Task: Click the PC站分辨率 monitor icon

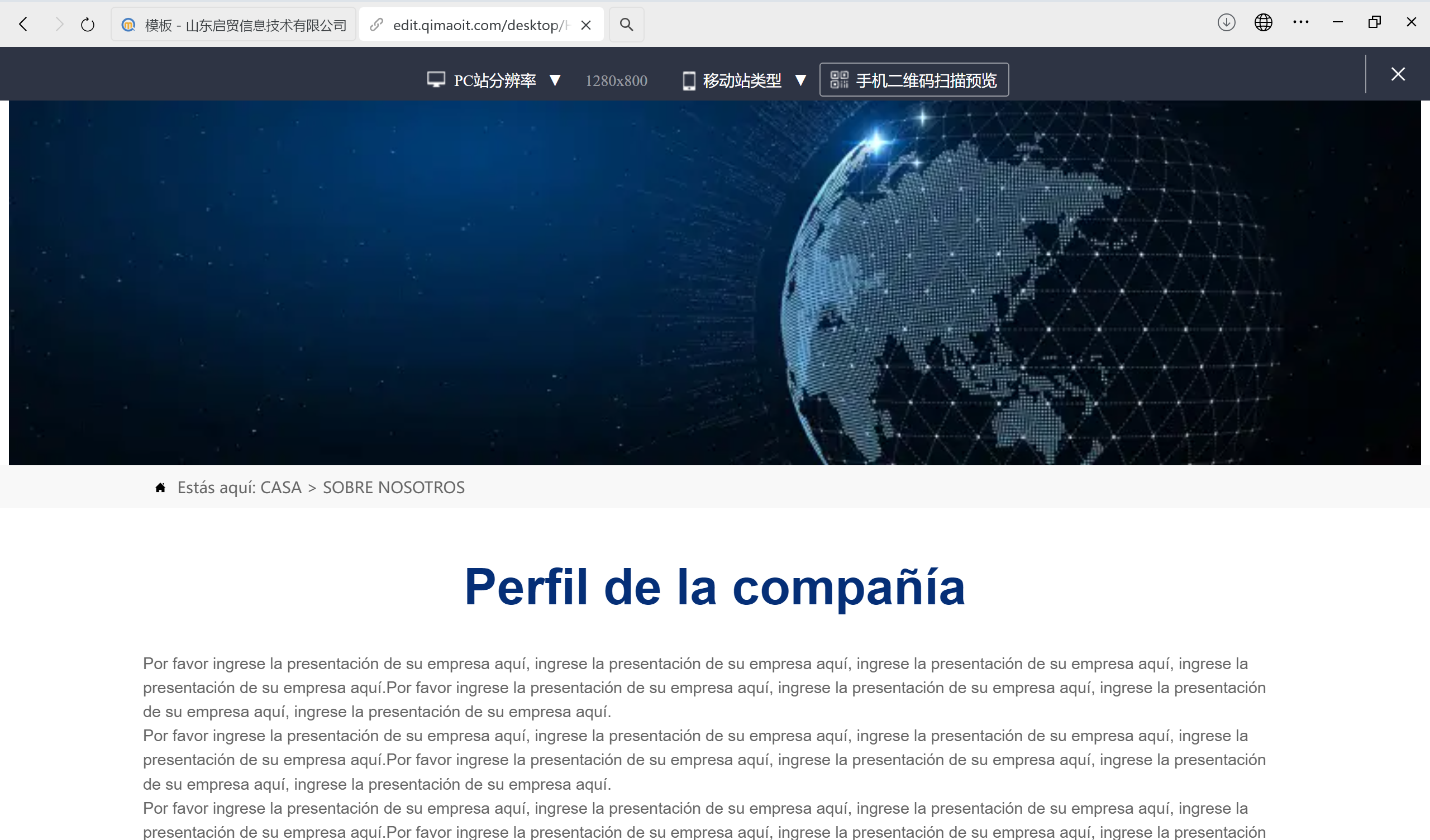Action: click(436, 80)
